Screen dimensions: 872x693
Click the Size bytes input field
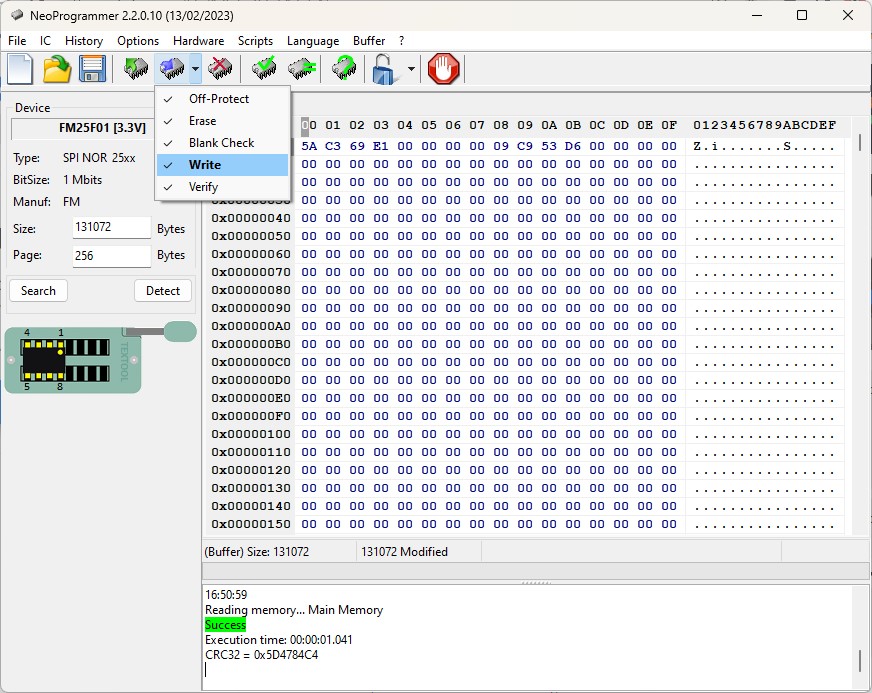111,228
